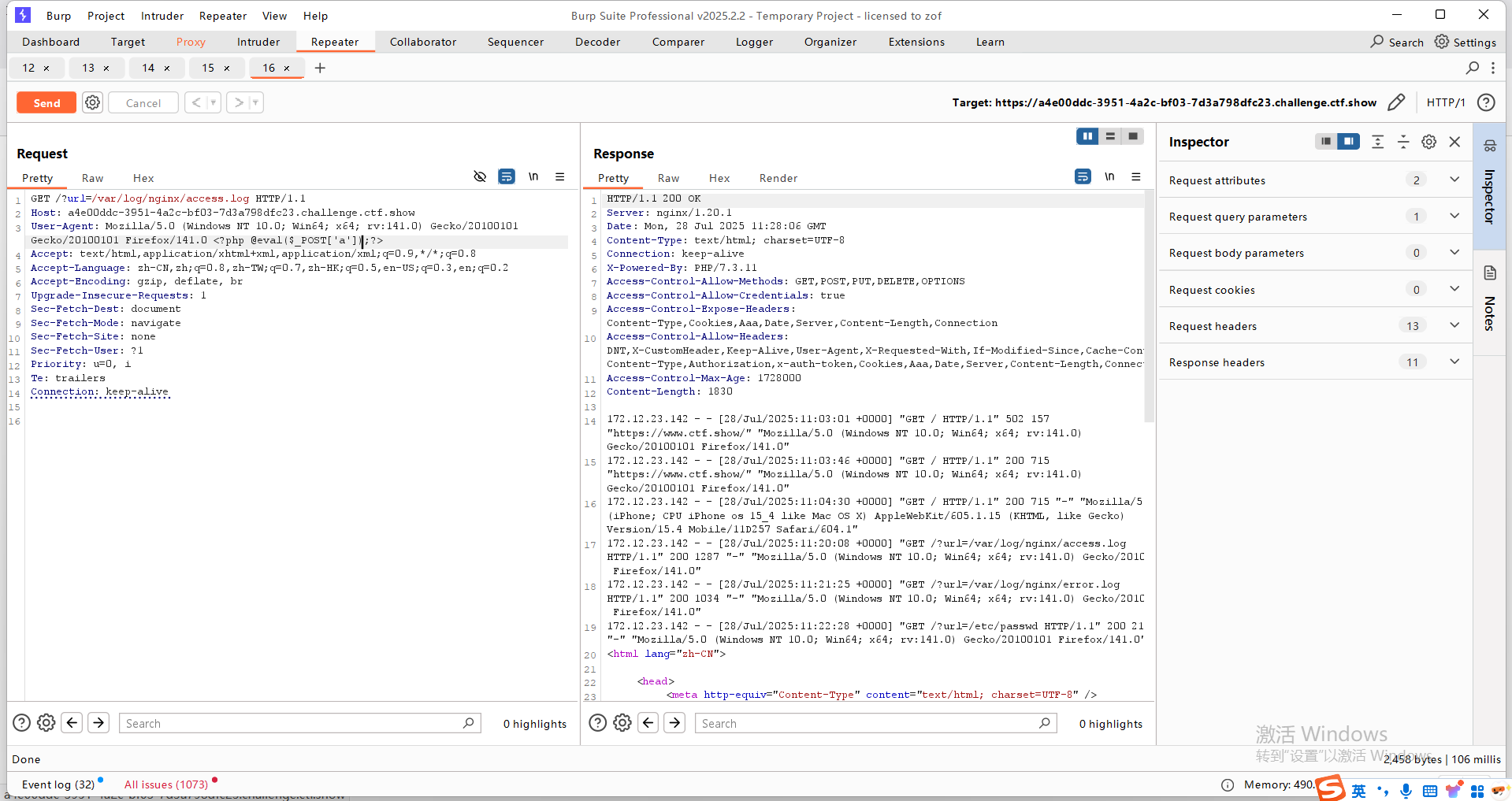1512x801 pixels.
Task: Select side-by-side request/response layout
Action: pos(1087,136)
